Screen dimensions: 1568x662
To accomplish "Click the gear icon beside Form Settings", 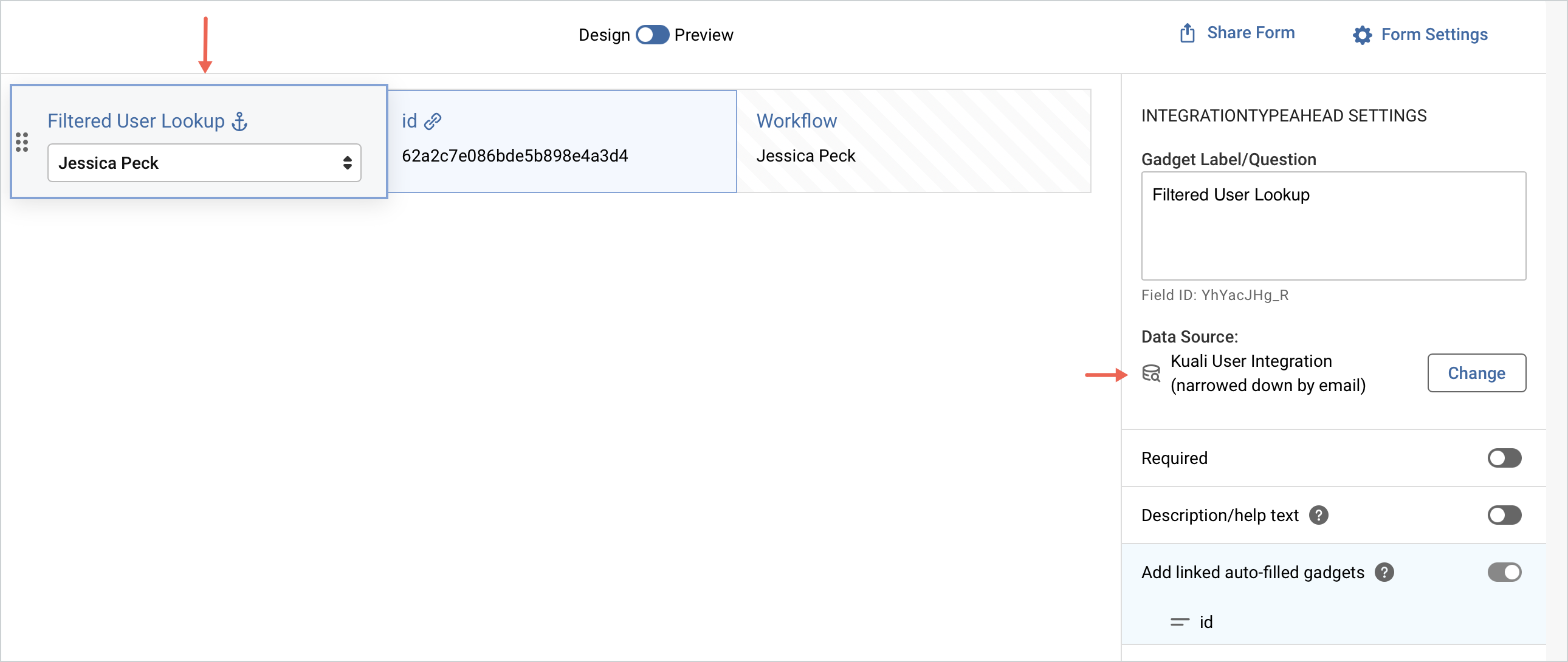I will pyautogui.click(x=1362, y=35).
